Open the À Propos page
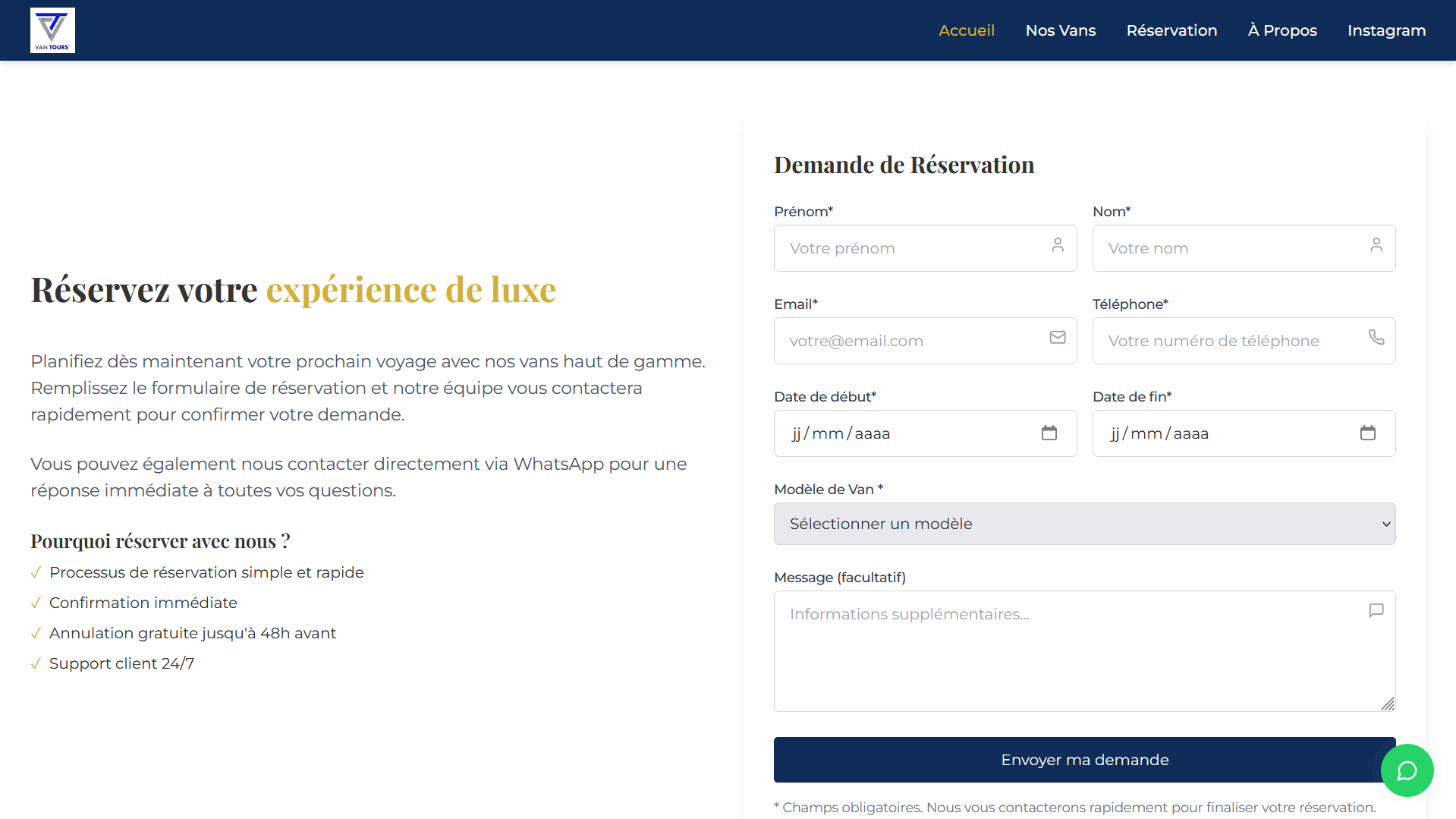Viewport: 1456px width, 819px height. pyautogui.click(x=1282, y=30)
